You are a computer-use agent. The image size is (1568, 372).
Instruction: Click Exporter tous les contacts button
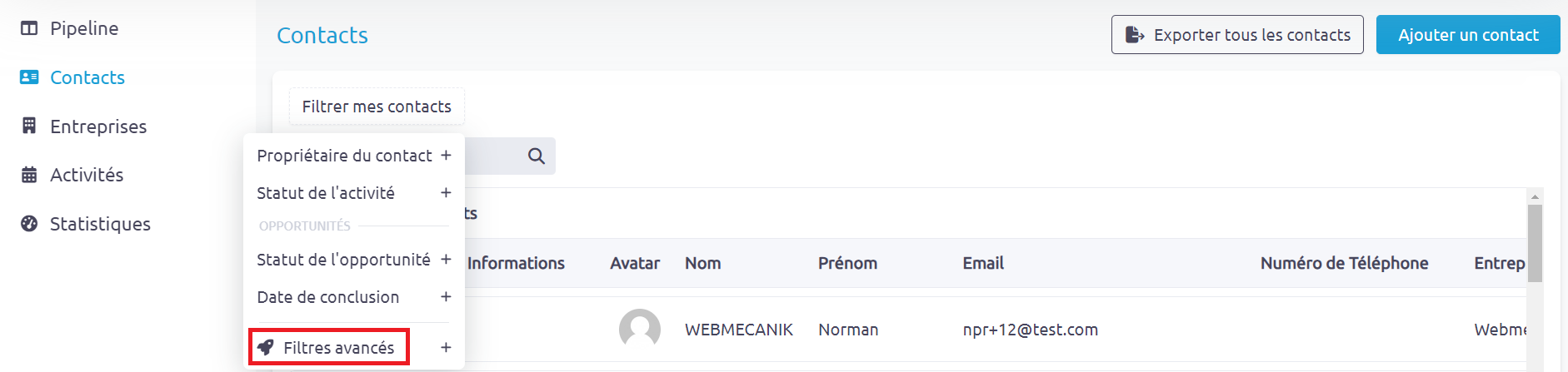click(x=1237, y=35)
